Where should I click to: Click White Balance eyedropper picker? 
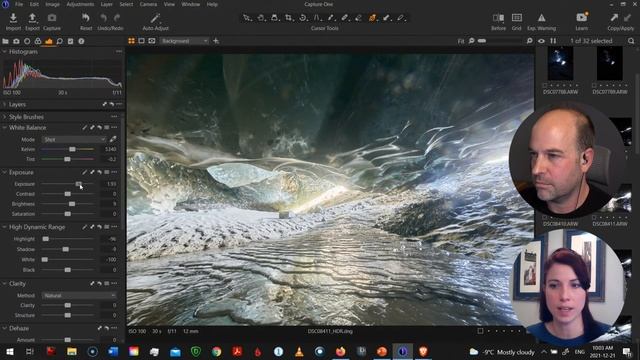pos(113,139)
